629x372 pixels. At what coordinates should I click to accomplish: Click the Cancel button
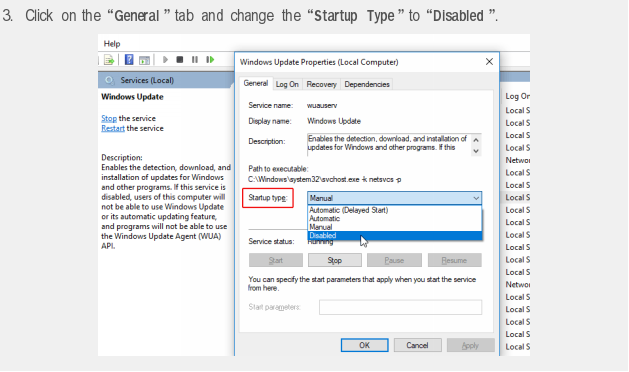(417, 345)
